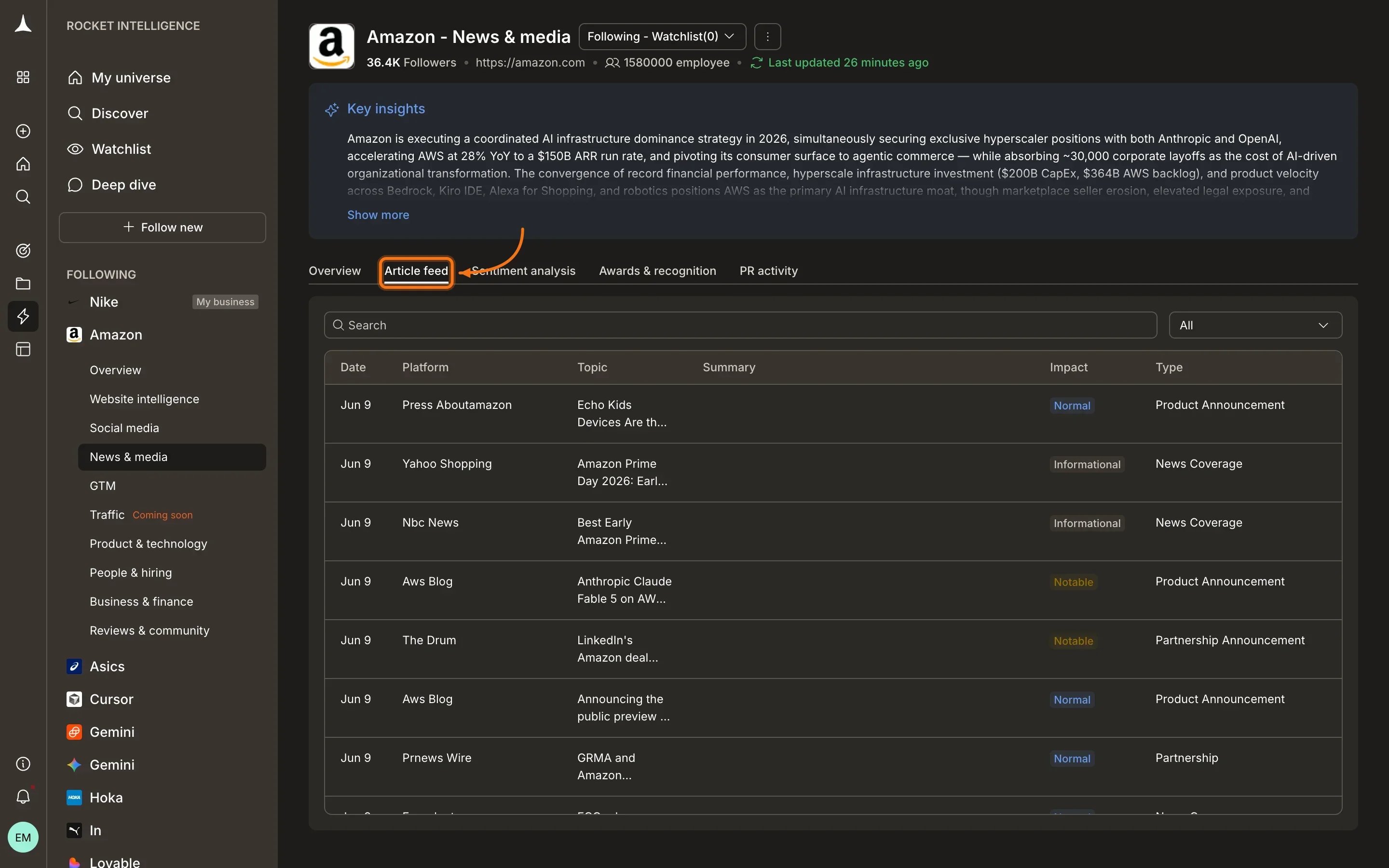Click the orange Gemini logo icon
The width and height of the screenshot is (1389, 868).
[x=74, y=732]
